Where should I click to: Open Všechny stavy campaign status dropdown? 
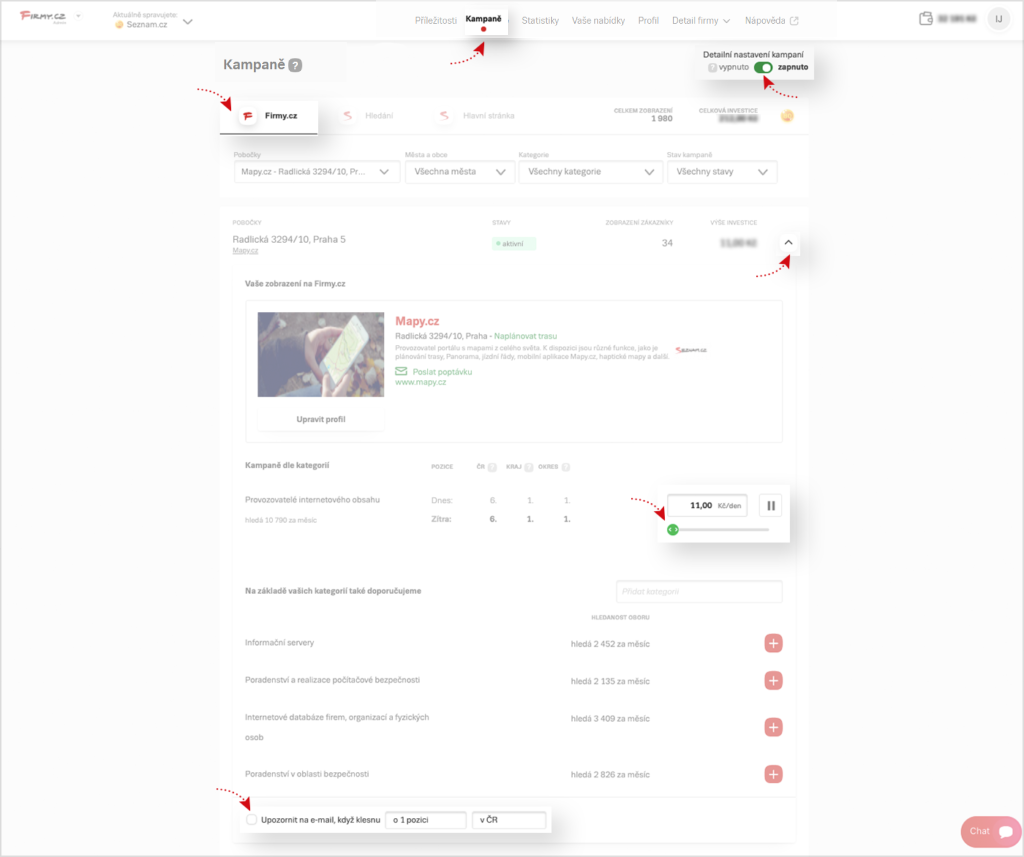(721, 172)
